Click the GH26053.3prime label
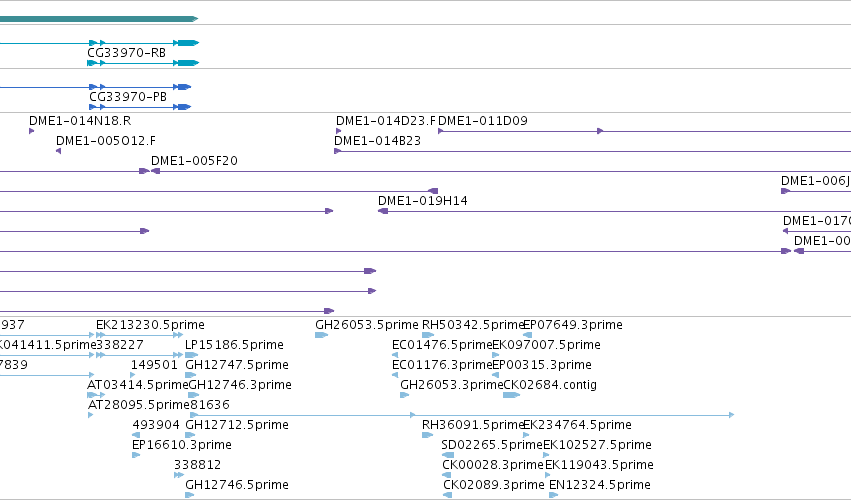This screenshot has height=500, width=851. pyautogui.click(x=452, y=385)
